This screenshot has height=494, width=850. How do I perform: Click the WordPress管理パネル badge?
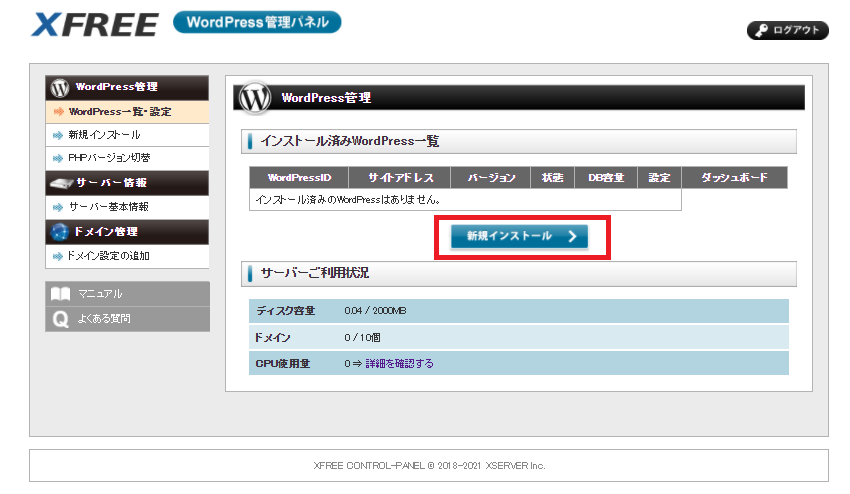pyautogui.click(x=257, y=22)
